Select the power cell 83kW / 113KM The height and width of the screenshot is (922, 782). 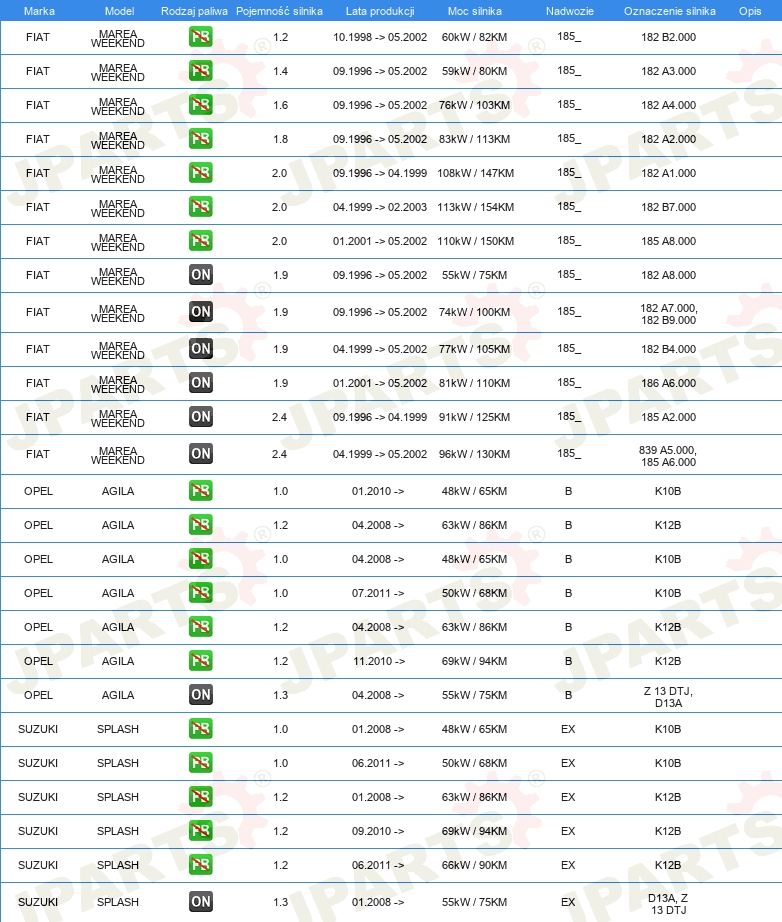(x=474, y=139)
